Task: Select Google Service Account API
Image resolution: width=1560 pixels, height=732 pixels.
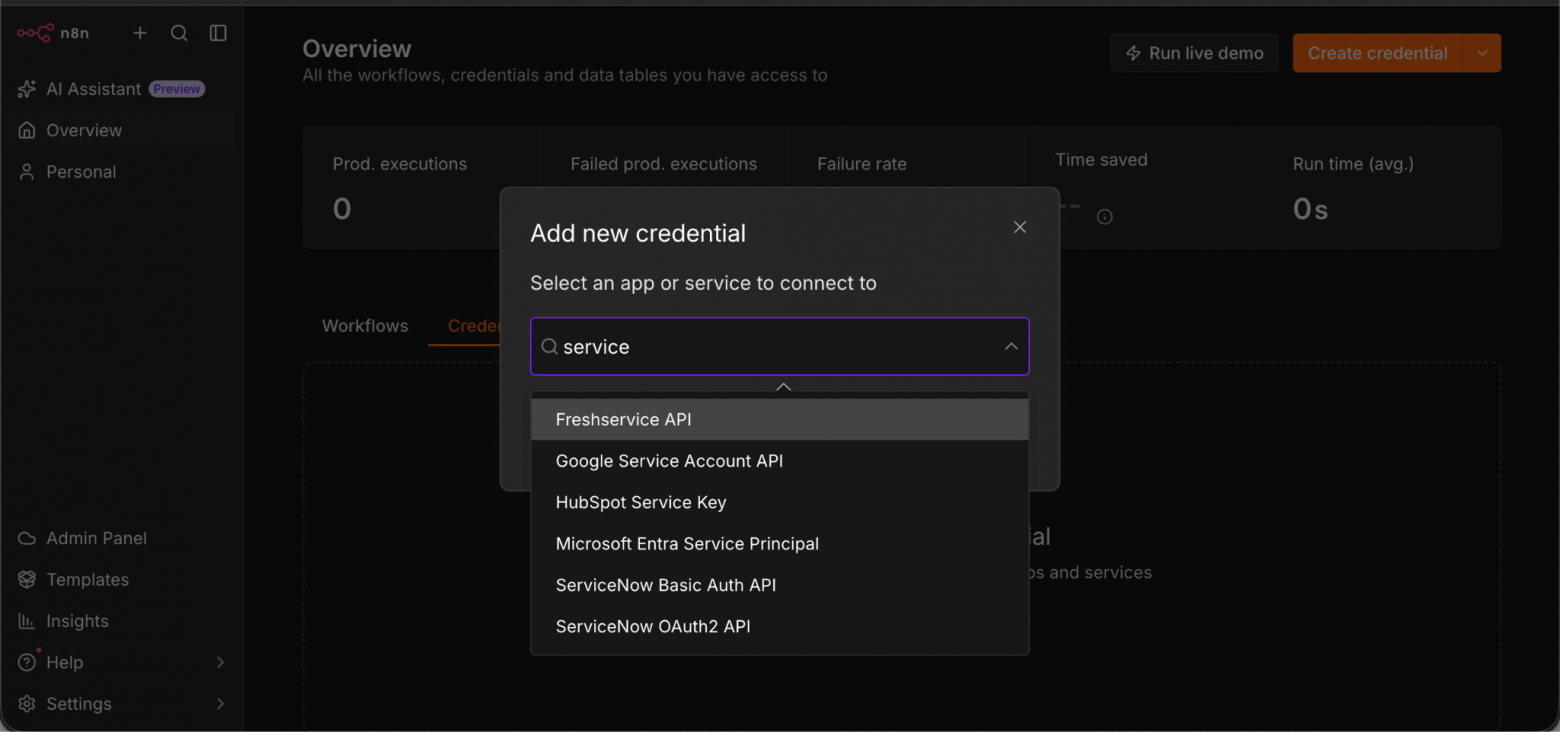Action: coord(780,461)
